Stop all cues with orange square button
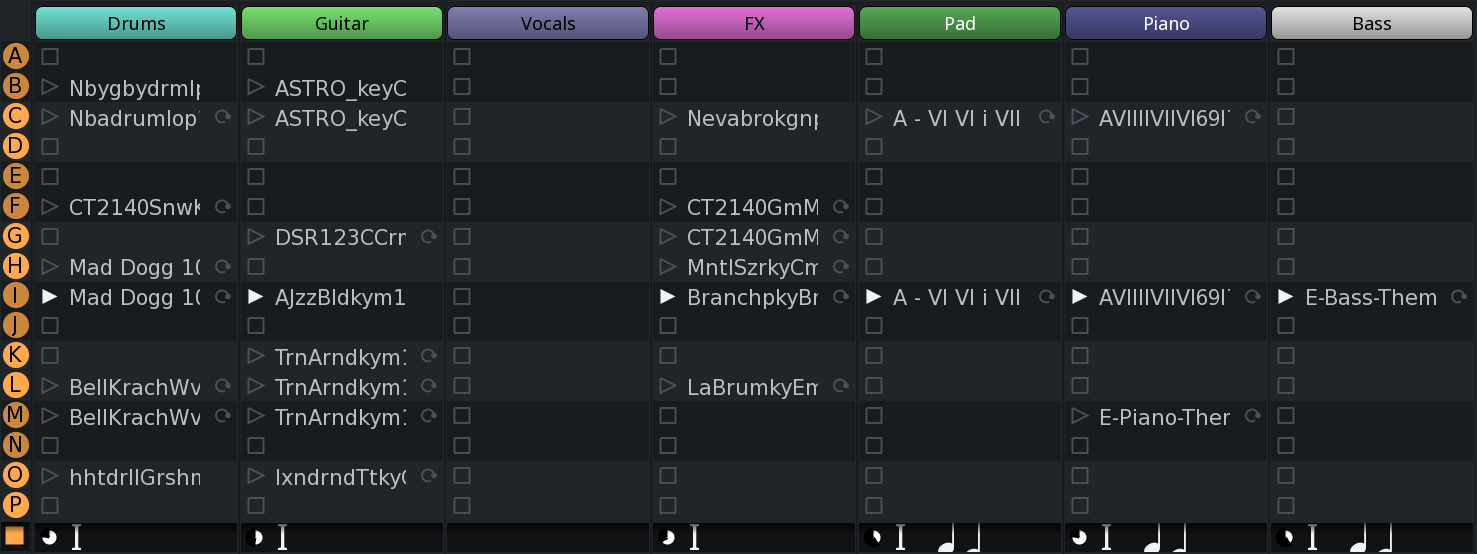Image resolution: width=1477 pixels, height=554 pixels. point(15,536)
